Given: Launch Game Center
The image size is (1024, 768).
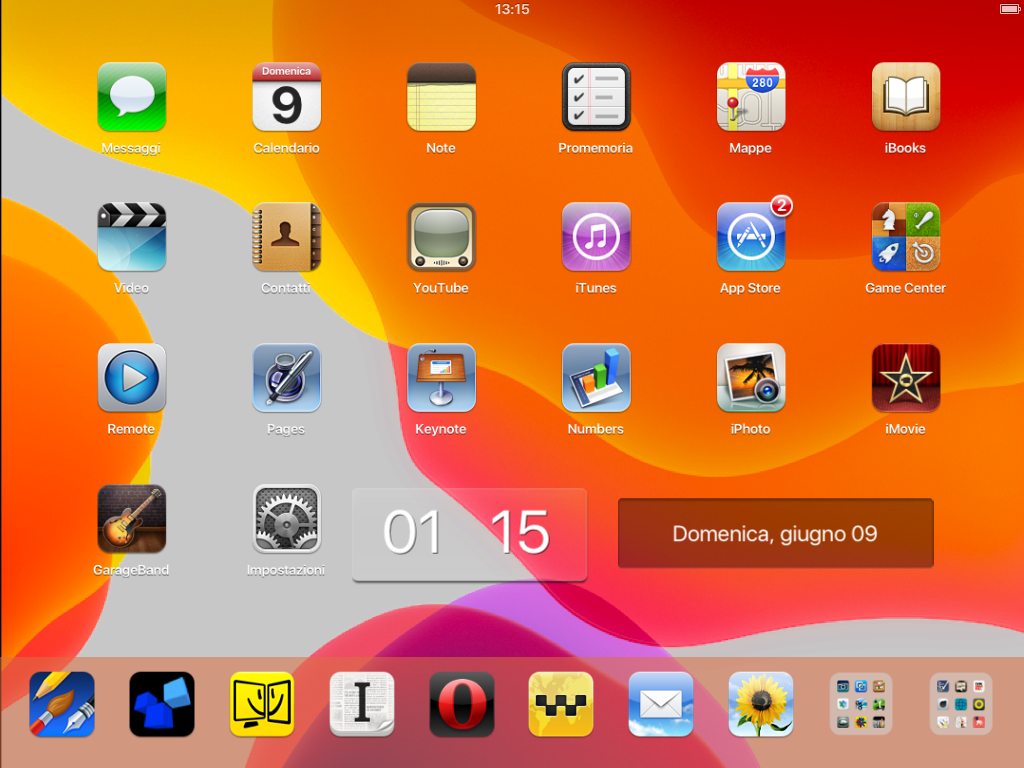Looking at the screenshot, I should [905, 237].
